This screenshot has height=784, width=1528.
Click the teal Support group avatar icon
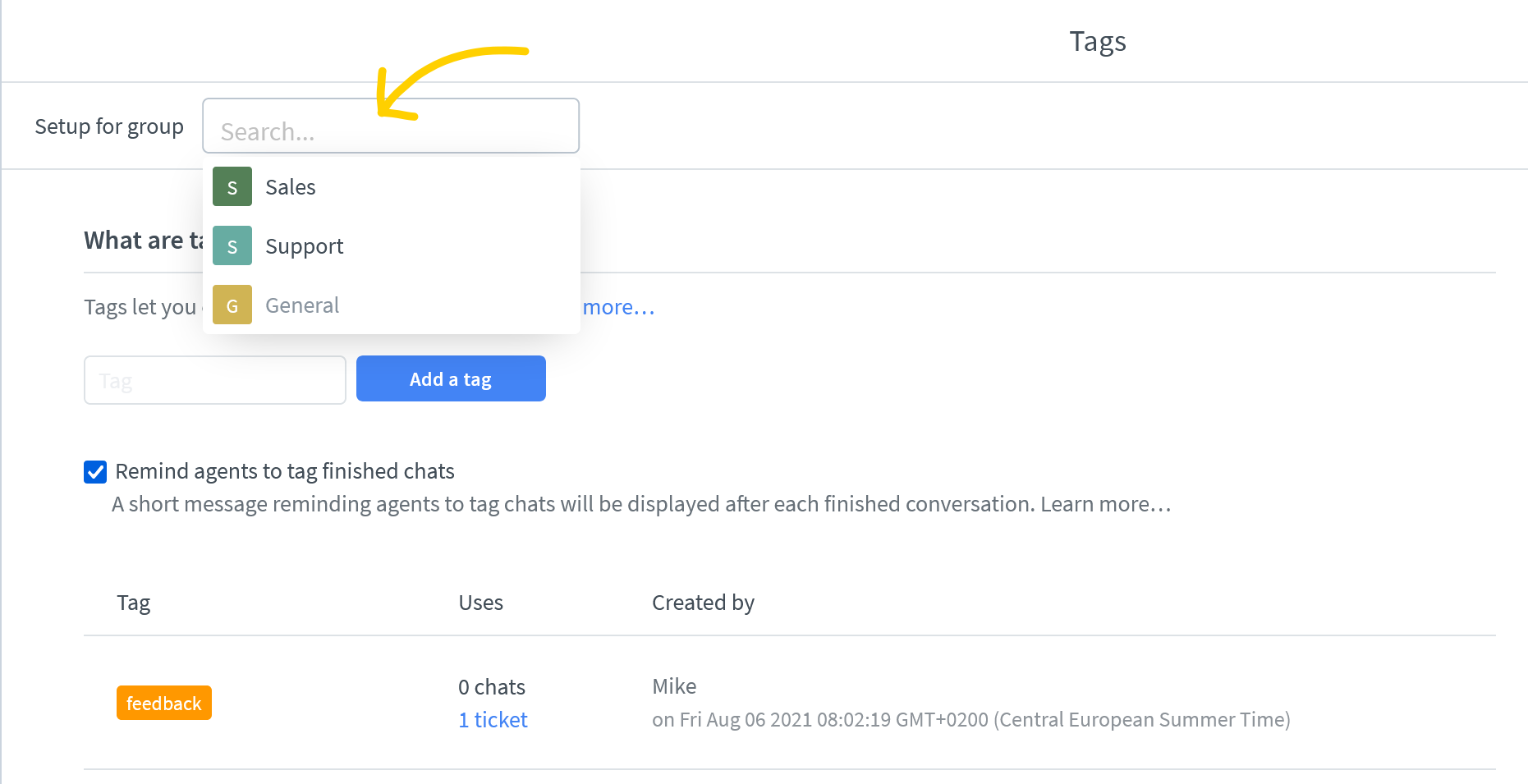coord(232,245)
